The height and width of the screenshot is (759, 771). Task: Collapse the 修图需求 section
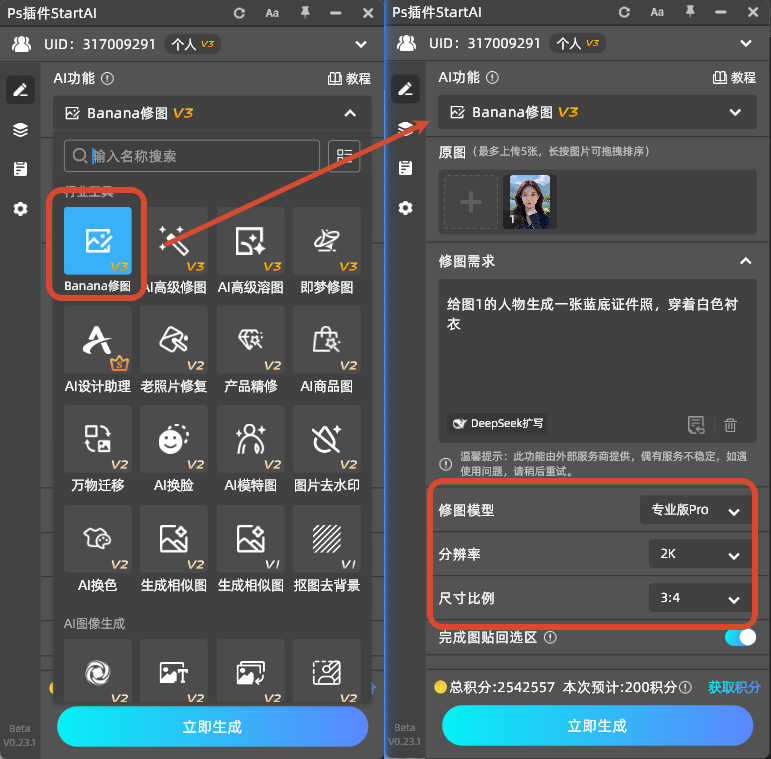[745, 261]
